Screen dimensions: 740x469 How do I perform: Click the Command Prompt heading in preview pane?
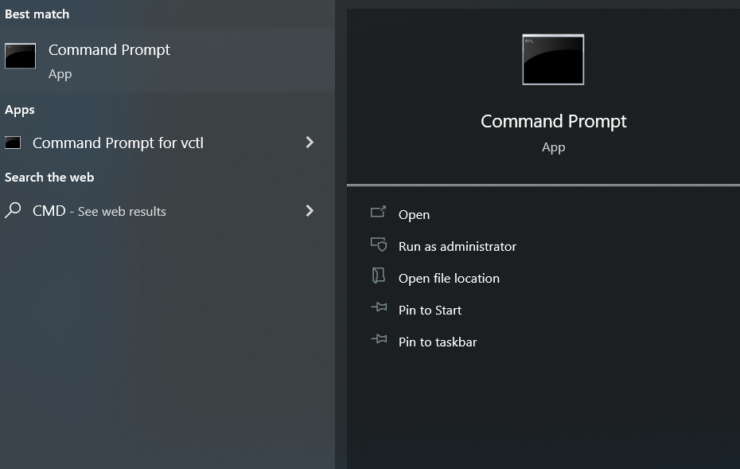(x=553, y=121)
